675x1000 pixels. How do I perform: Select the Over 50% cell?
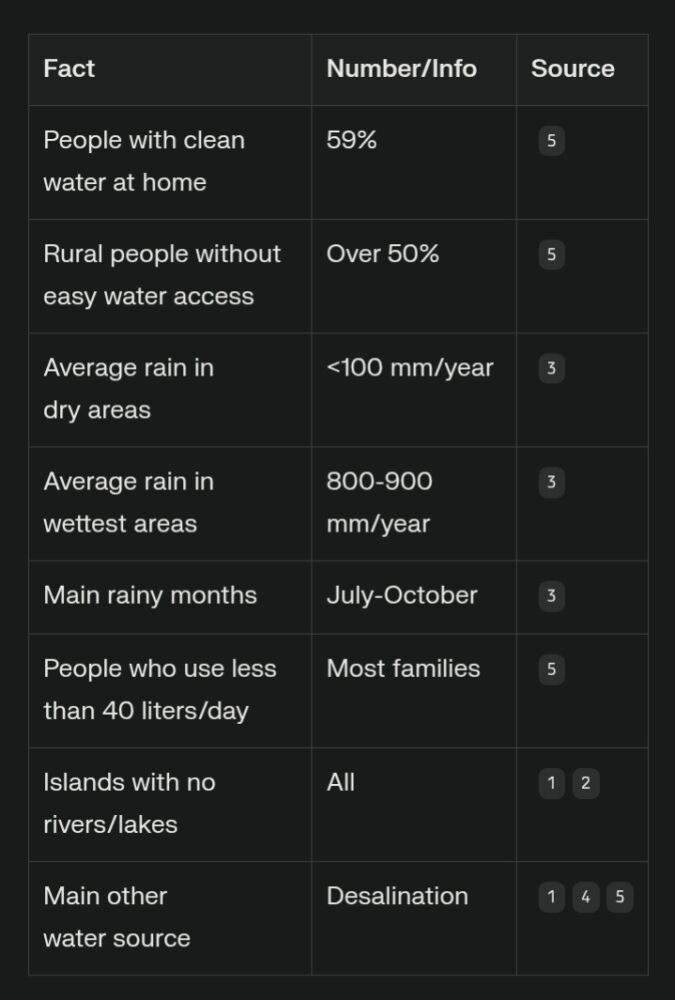click(x=382, y=254)
